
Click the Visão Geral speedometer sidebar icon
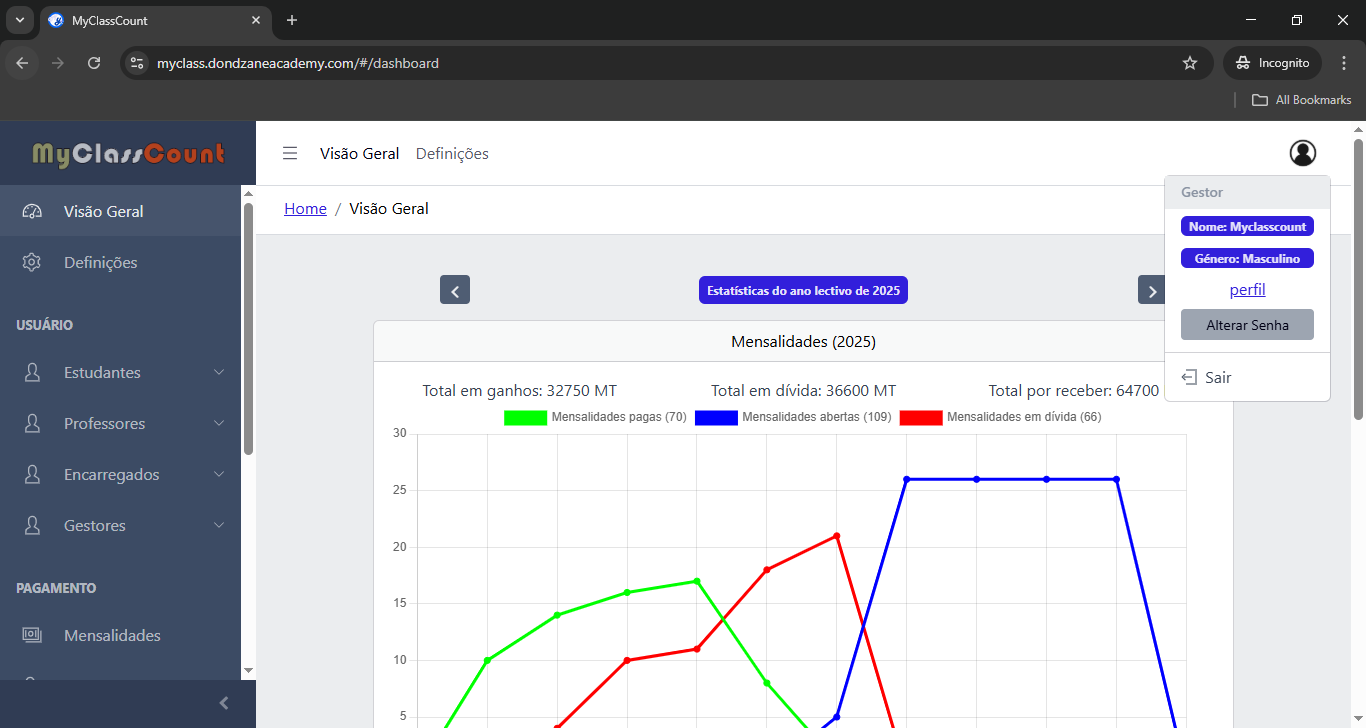(x=32, y=211)
